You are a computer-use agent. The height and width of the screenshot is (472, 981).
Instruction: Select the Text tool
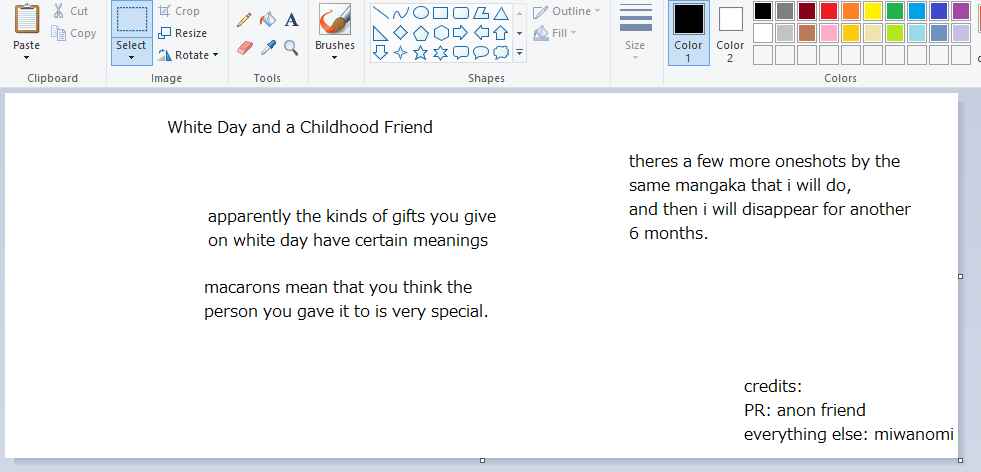coord(291,20)
